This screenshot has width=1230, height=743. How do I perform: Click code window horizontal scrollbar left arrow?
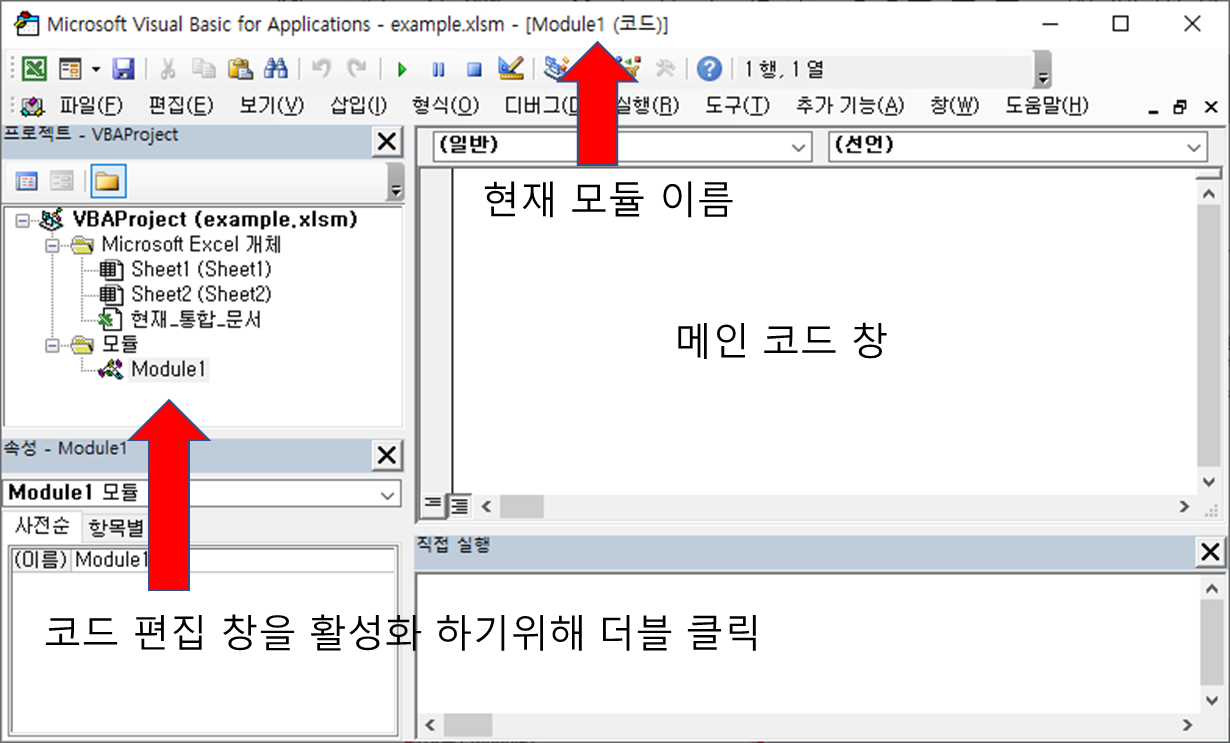(x=487, y=506)
